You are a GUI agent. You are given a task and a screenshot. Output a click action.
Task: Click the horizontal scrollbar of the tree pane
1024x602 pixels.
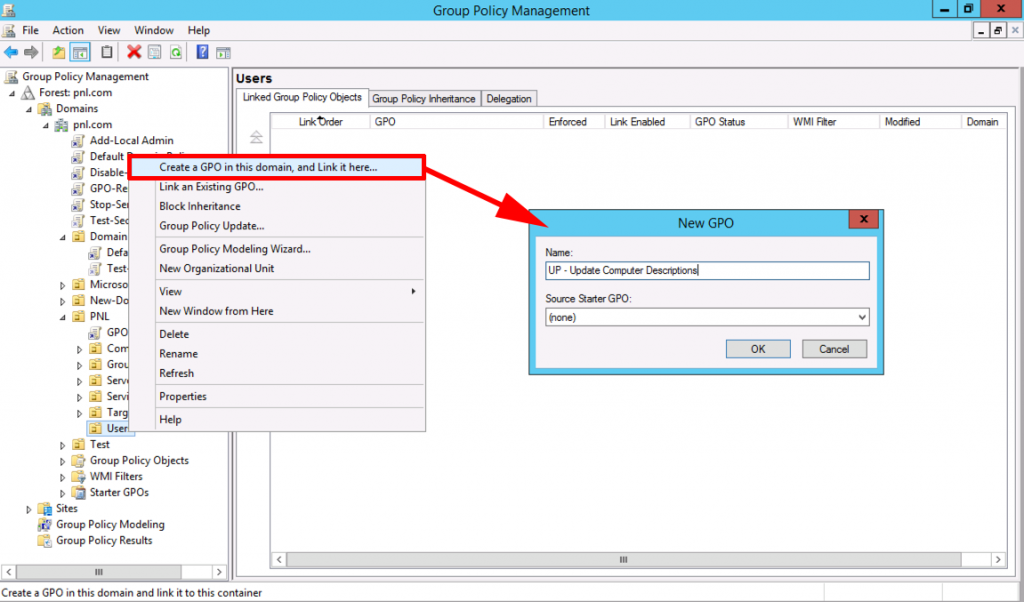click(x=98, y=571)
